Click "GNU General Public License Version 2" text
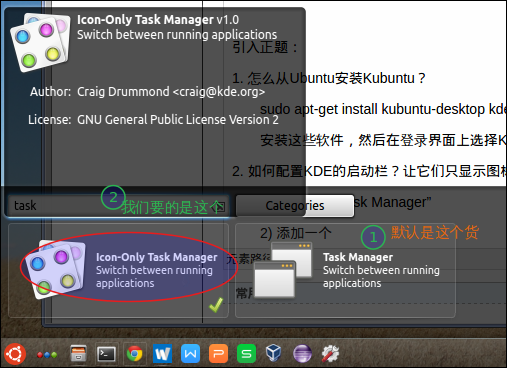The height and width of the screenshot is (368, 507). pyautogui.click(x=178, y=119)
